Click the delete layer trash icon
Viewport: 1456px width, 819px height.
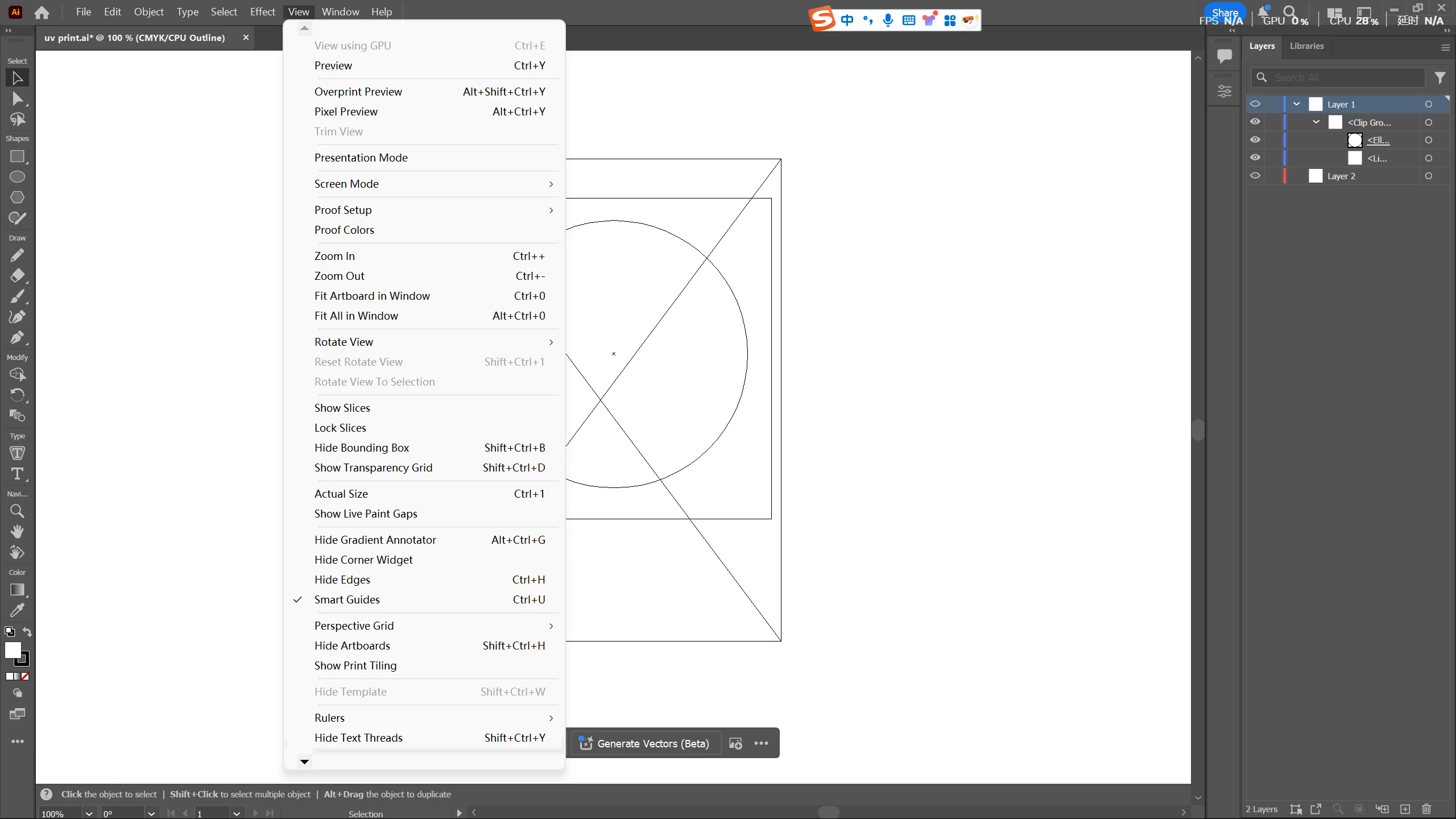tap(1426, 809)
